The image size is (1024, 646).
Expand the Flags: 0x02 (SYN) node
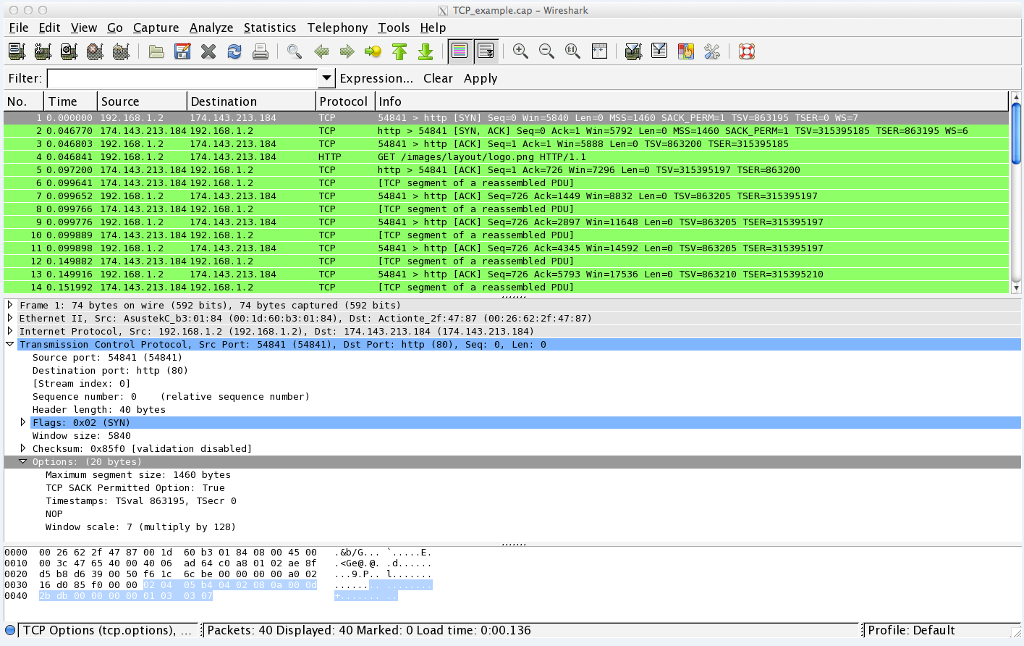point(24,423)
